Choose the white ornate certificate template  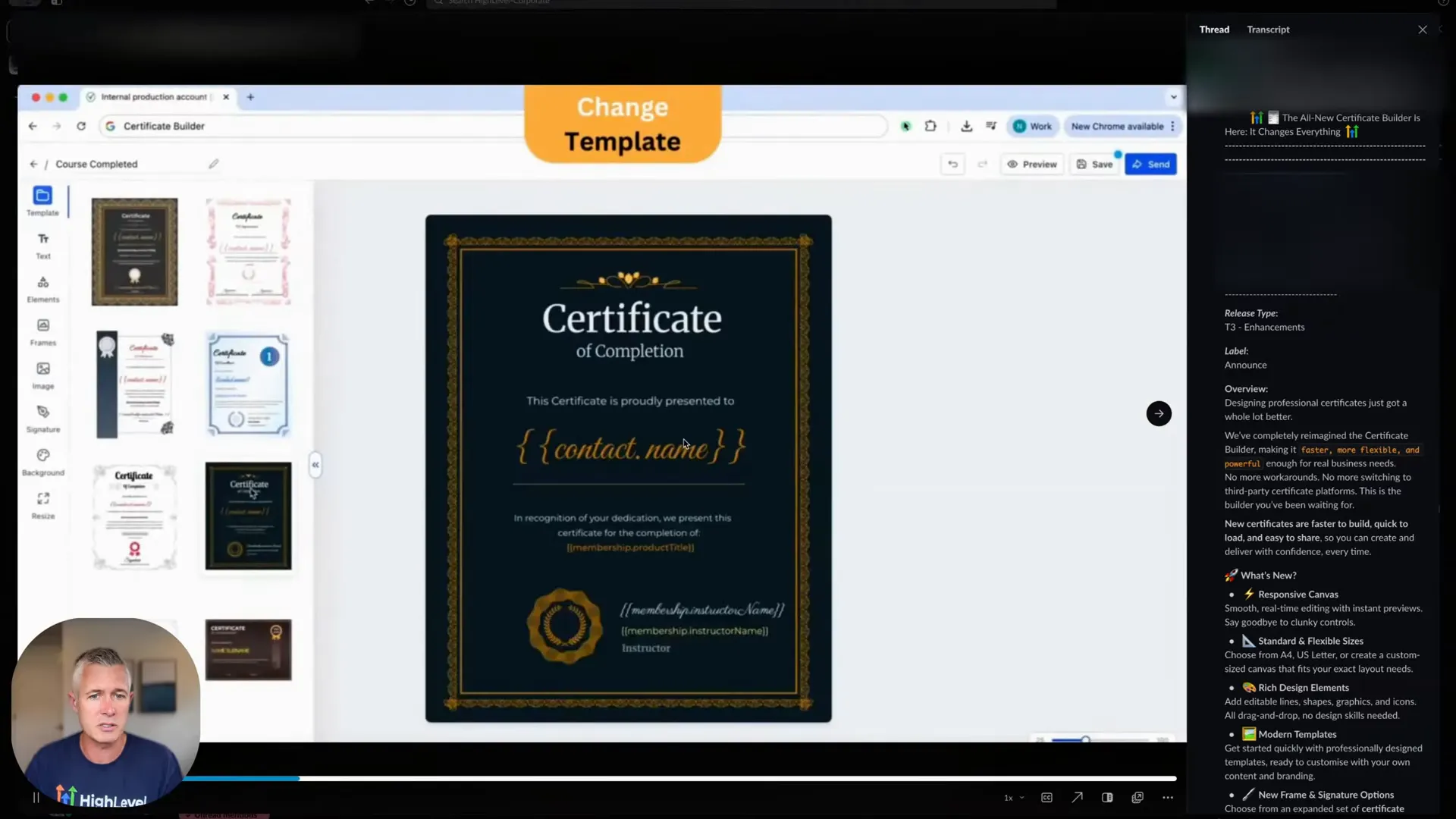pyautogui.click(x=135, y=516)
